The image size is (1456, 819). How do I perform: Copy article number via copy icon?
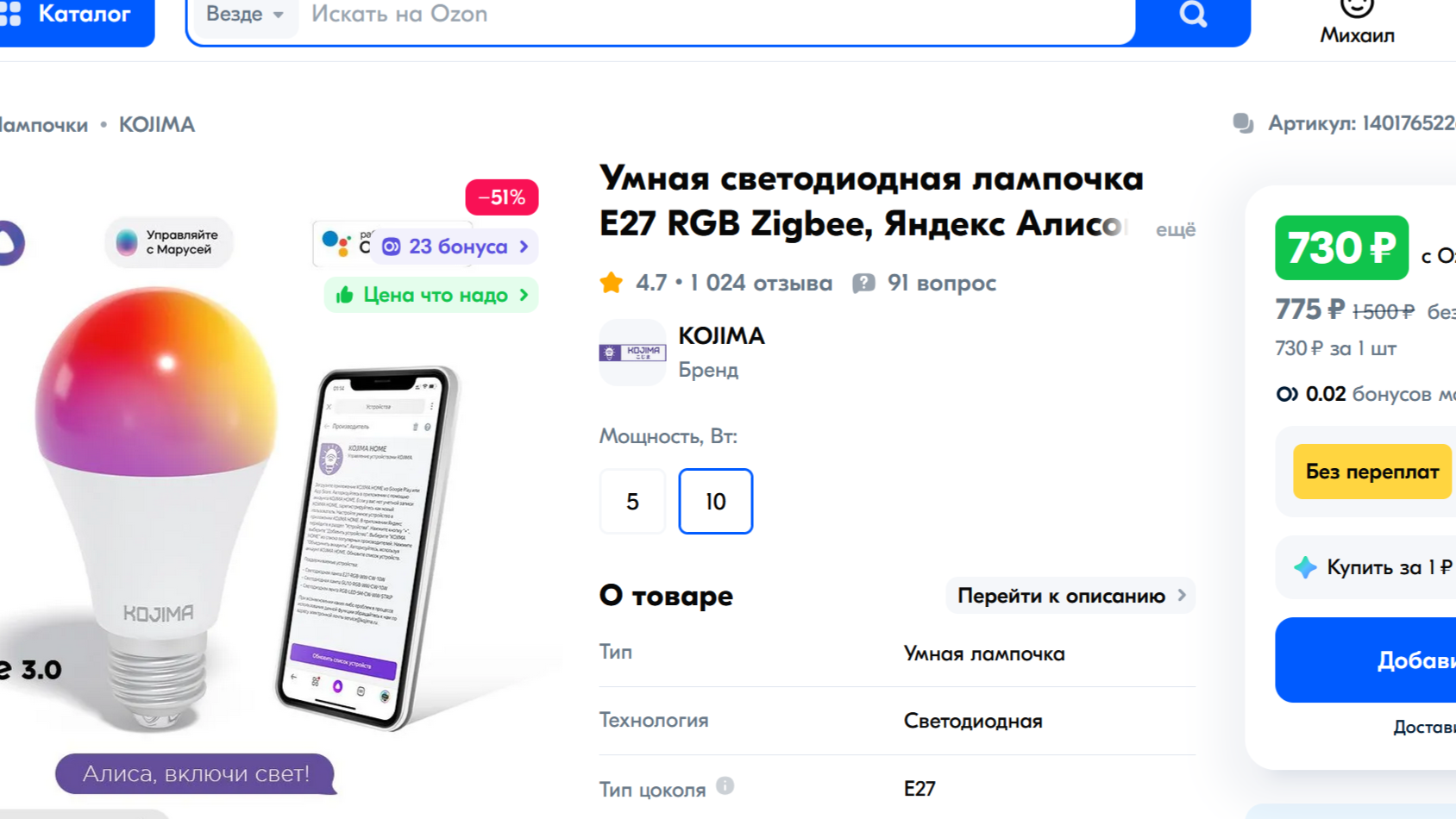point(1243,123)
